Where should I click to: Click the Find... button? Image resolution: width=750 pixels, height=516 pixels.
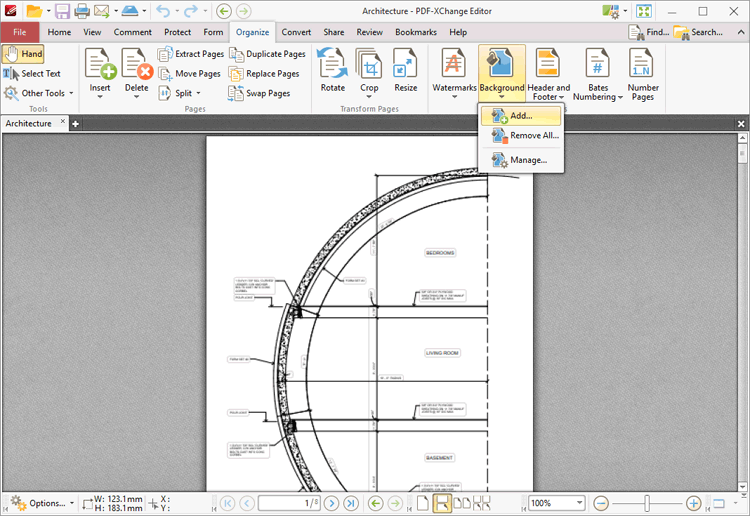tap(649, 32)
